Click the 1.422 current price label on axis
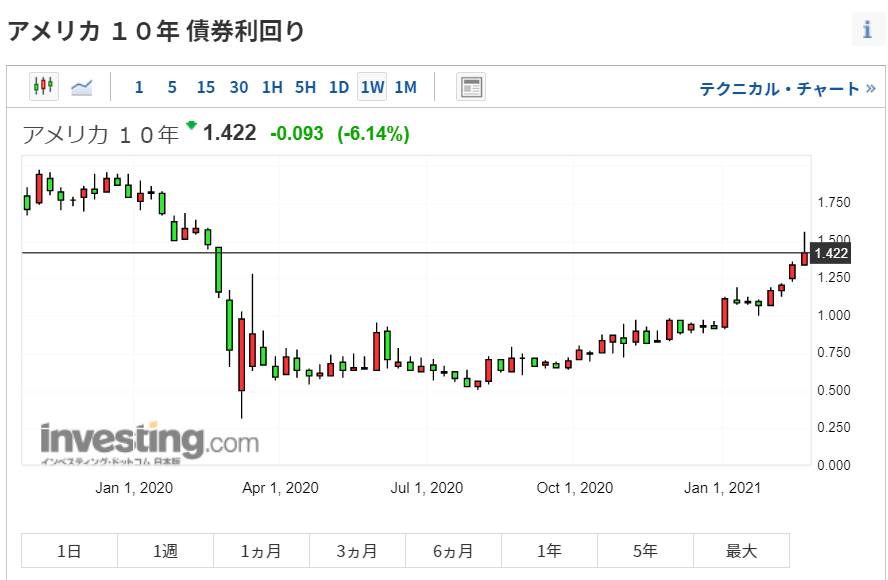Viewport: 888px width, 580px height. (831, 253)
